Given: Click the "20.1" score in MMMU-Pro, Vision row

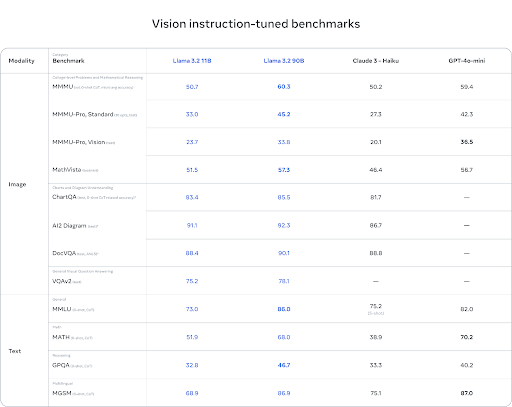Looking at the screenshot, I should 376,142.
